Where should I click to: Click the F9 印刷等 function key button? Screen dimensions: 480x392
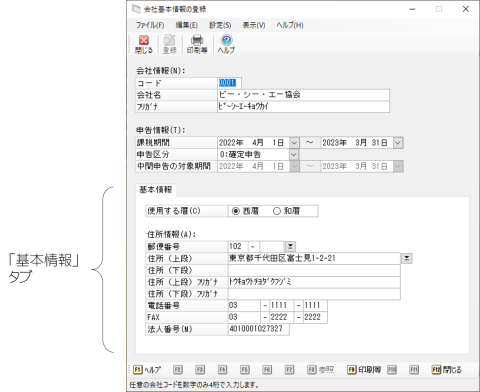click(x=364, y=370)
